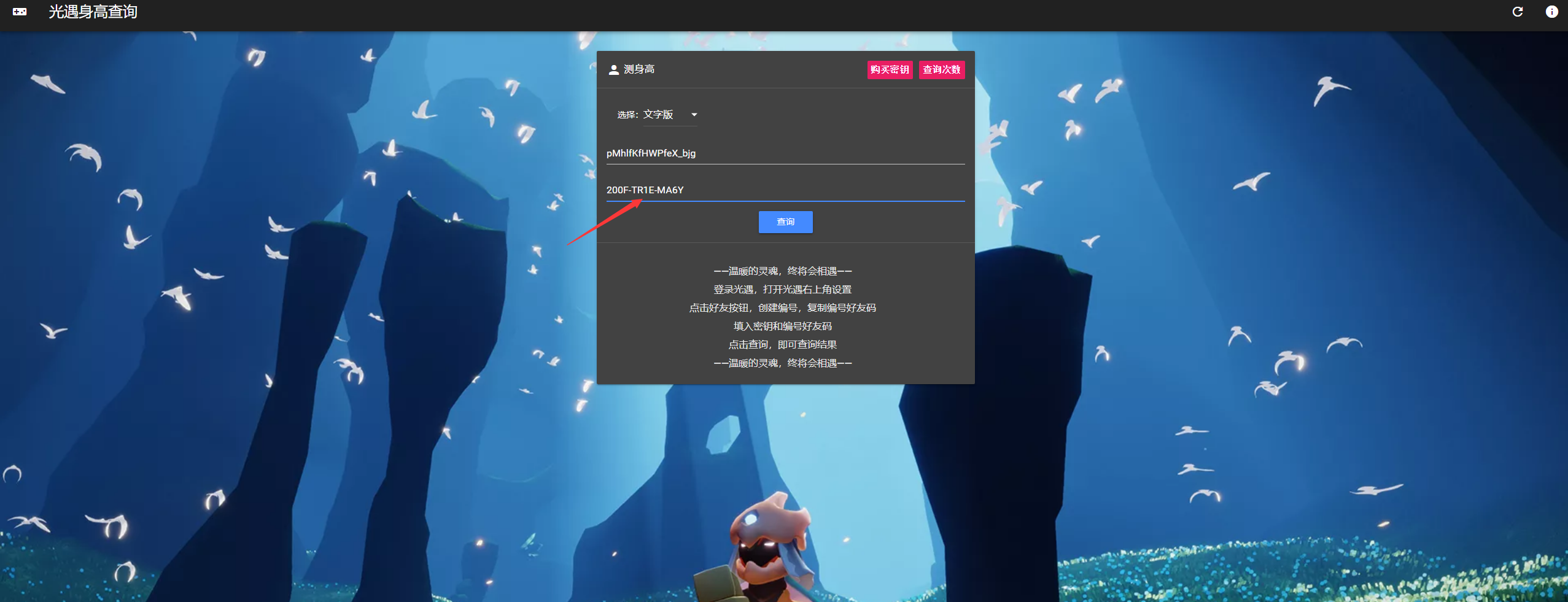Click the refresh icon in the top bar

[x=1518, y=12]
